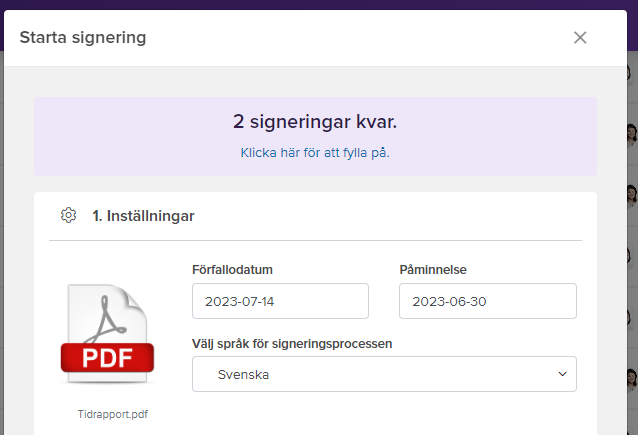Click the Förfallodatum label

232,269
